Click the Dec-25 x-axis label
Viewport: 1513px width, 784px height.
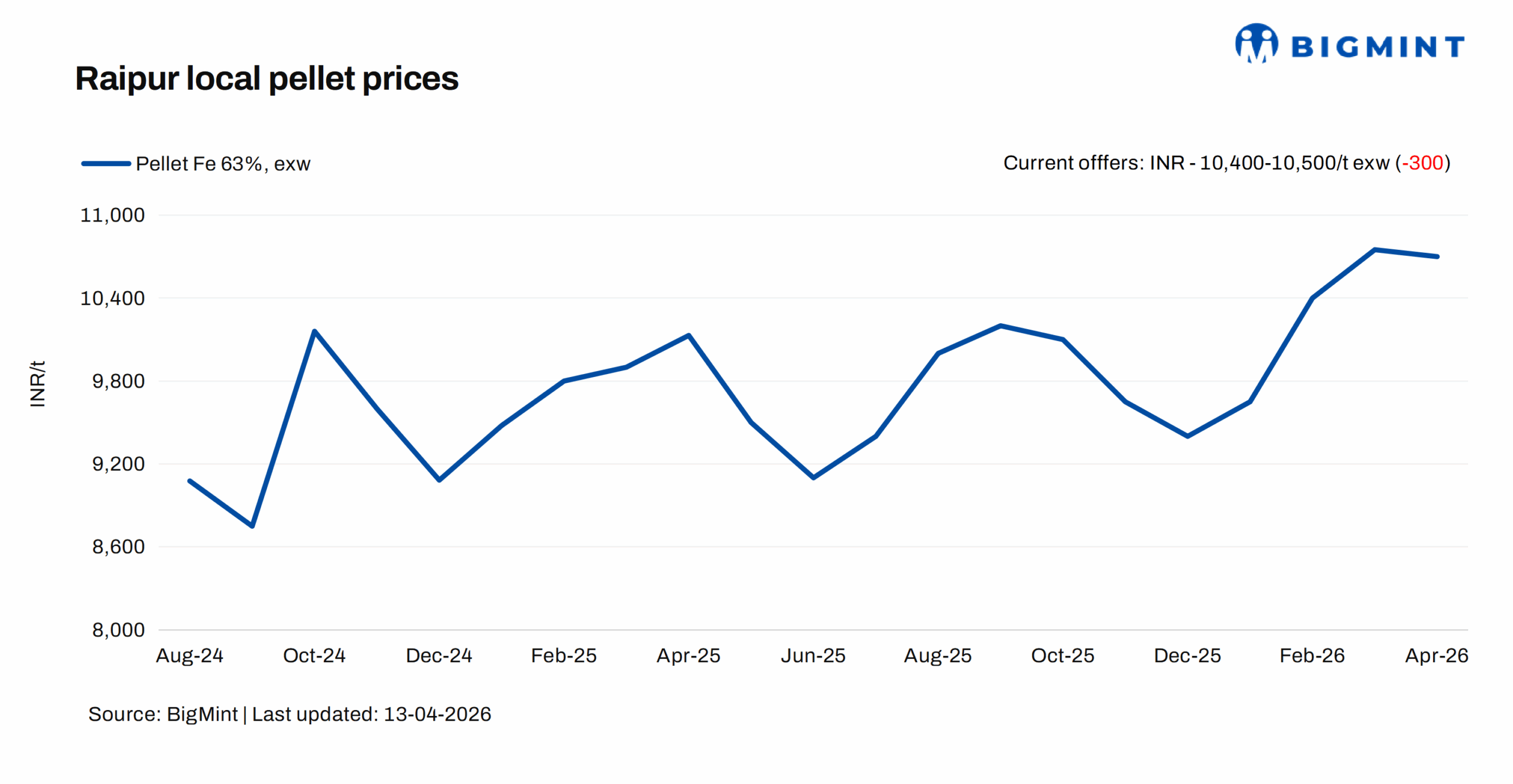[x=1187, y=656]
